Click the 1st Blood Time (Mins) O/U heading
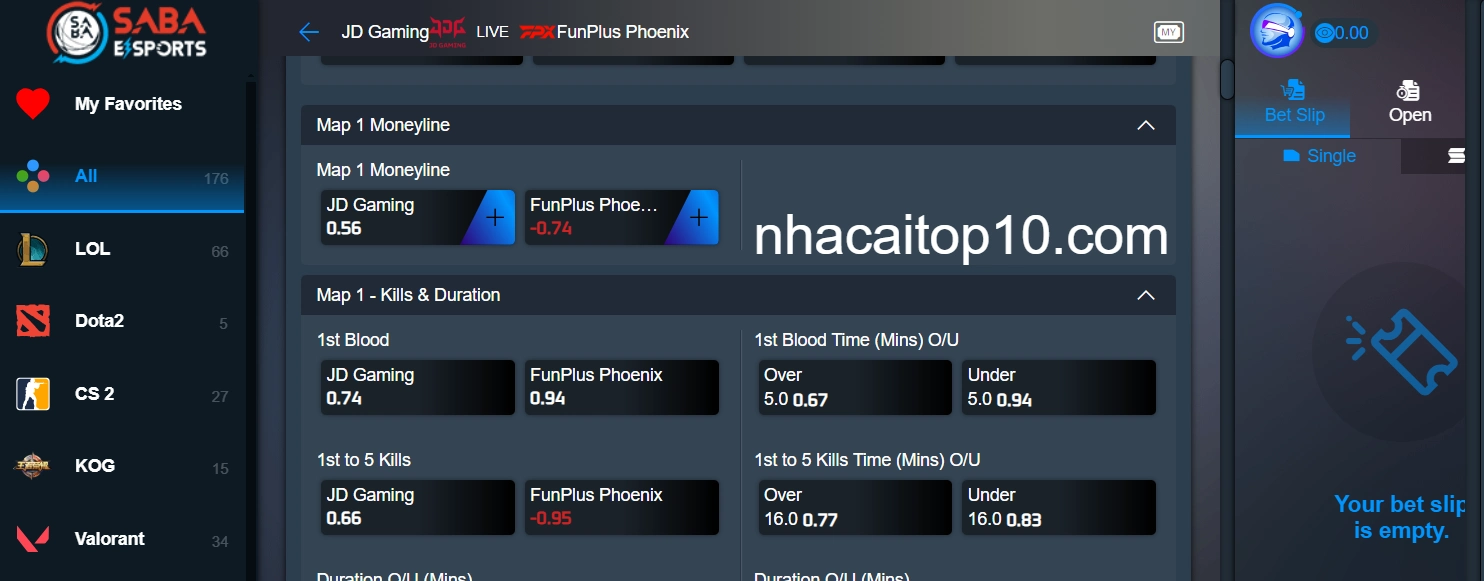Screen dimensions: 1484x581 [x=856, y=340]
